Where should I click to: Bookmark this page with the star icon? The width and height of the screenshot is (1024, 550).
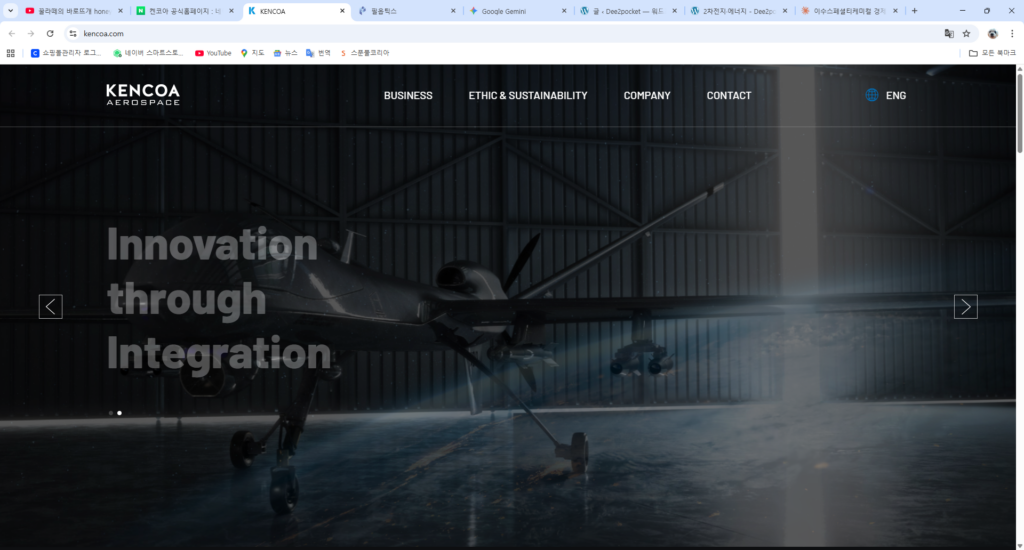point(966,33)
